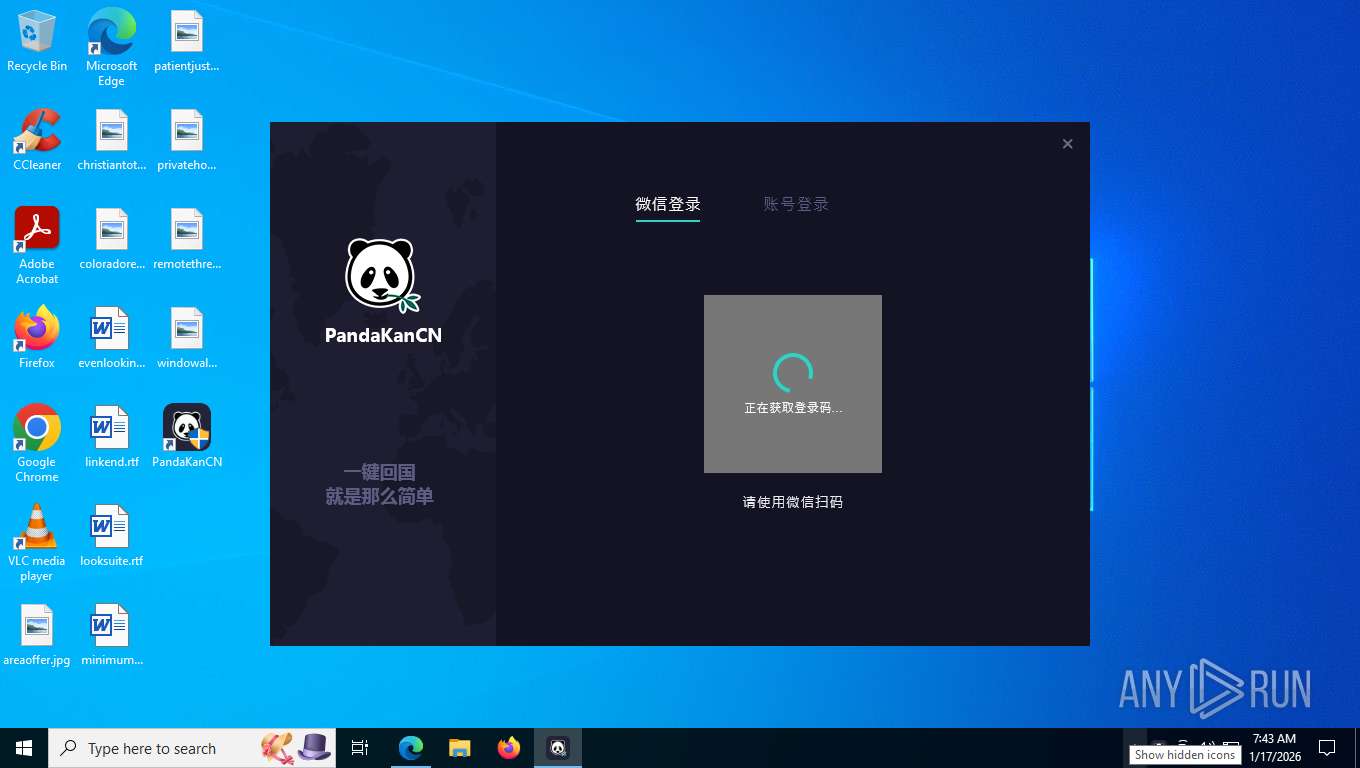This screenshot has width=1360, height=768.
Task: Open Microsoft Edge desktop shortcut
Action: pyautogui.click(x=111, y=47)
